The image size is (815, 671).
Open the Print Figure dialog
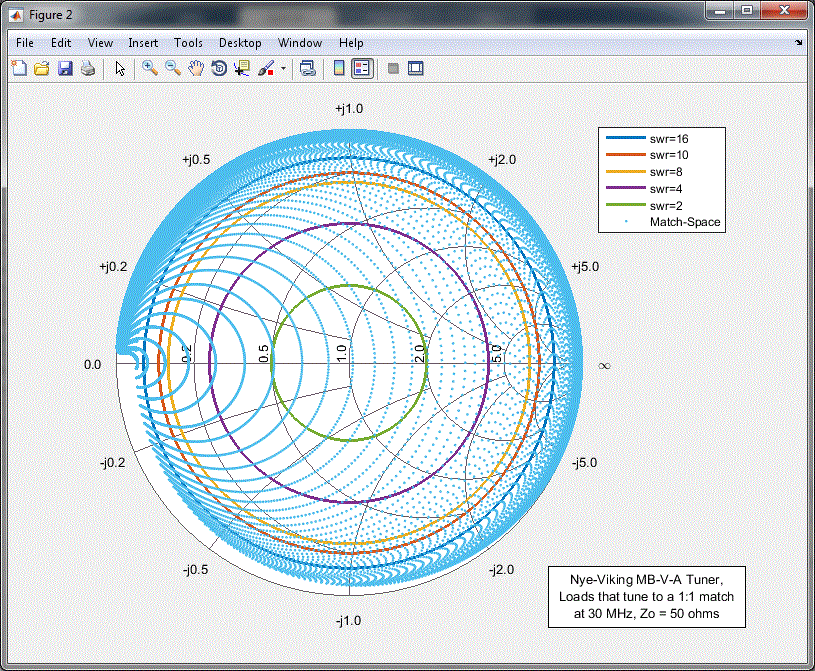pos(88,68)
